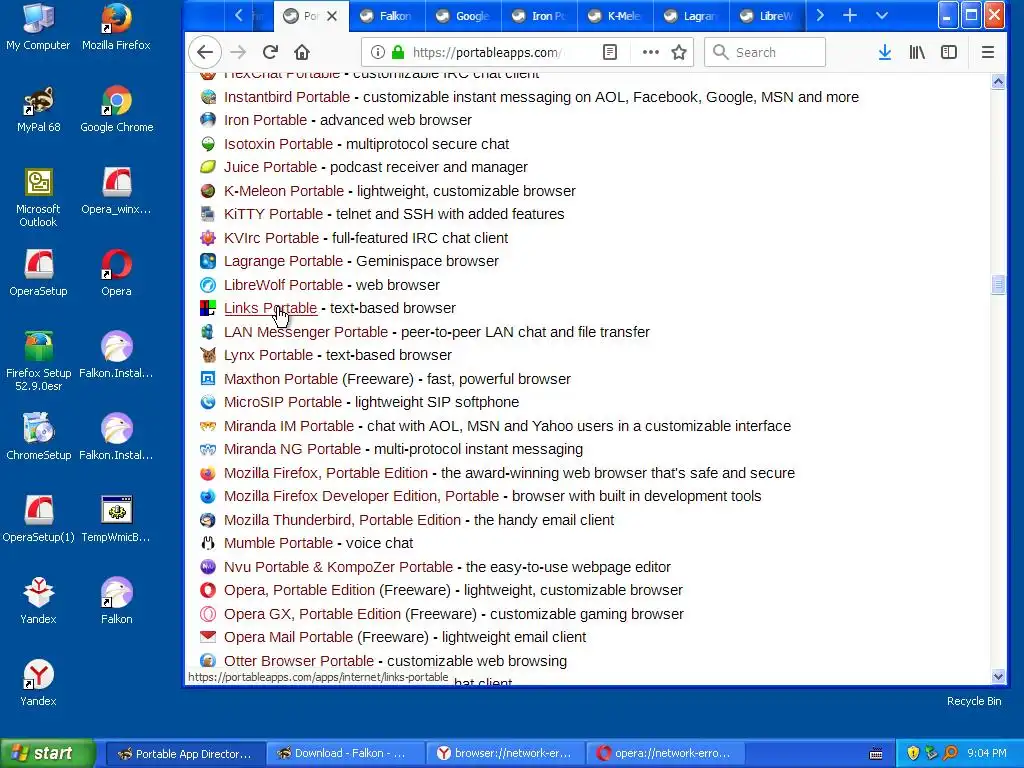
Task: Click the yellow security shield tray icon
Action: (x=913, y=753)
